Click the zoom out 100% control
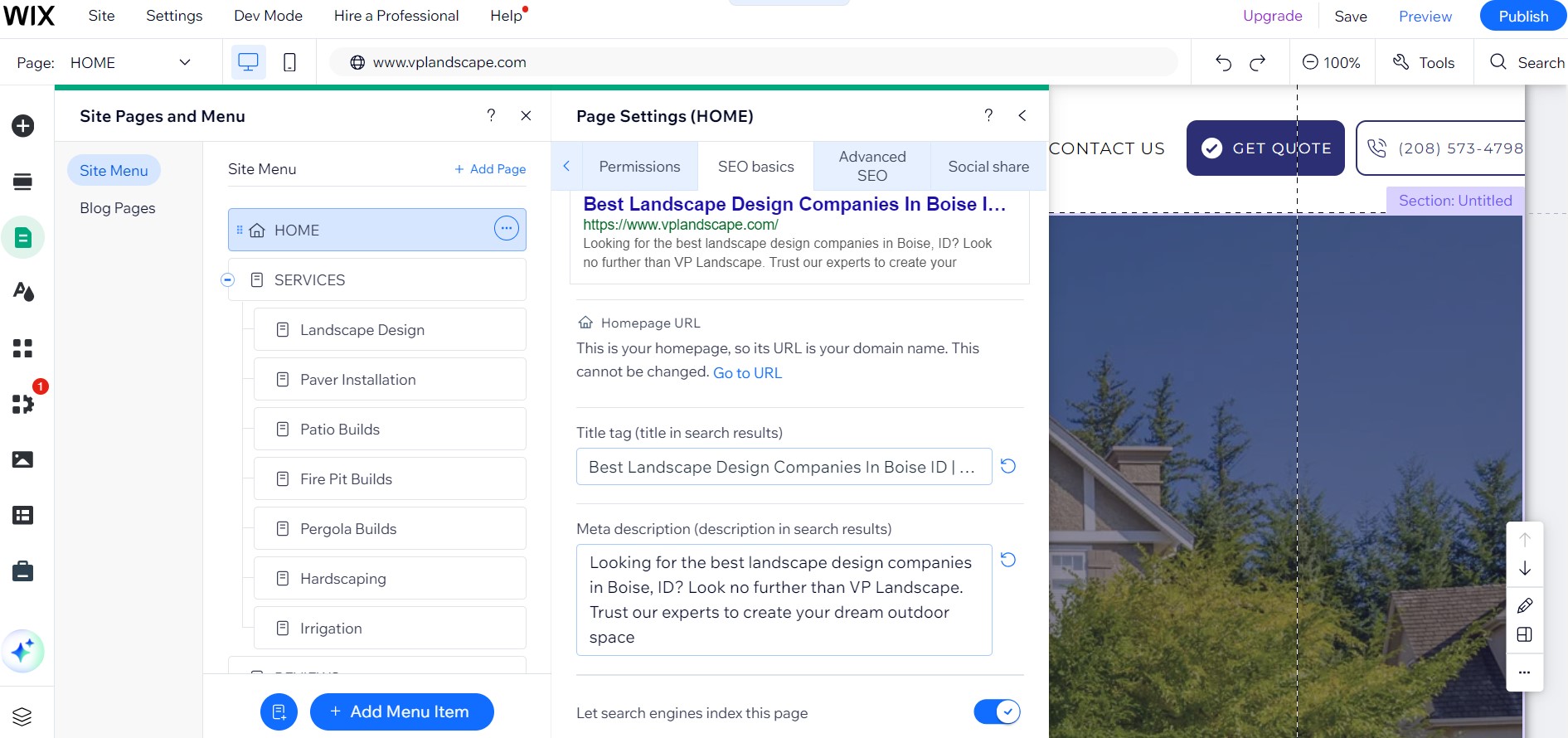1568x738 pixels. pos(1331,63)
